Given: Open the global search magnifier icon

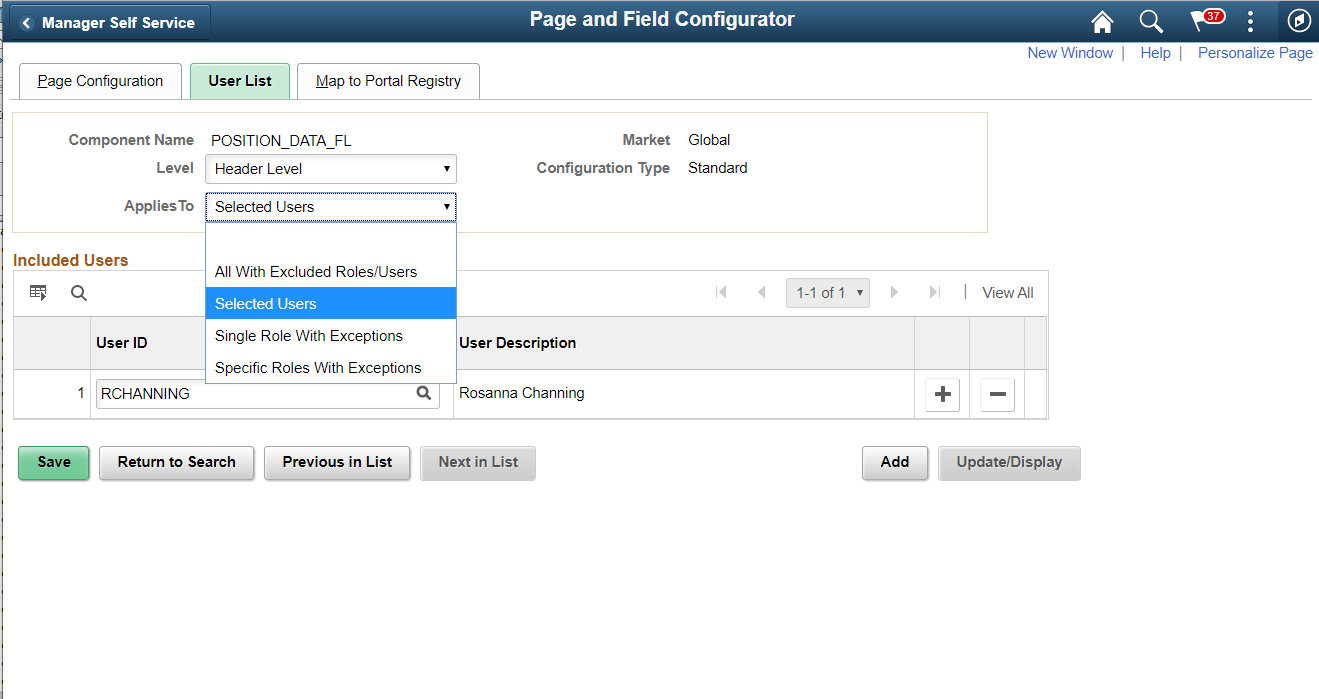Looking at the screenshot, I should tap(1151, 22).
